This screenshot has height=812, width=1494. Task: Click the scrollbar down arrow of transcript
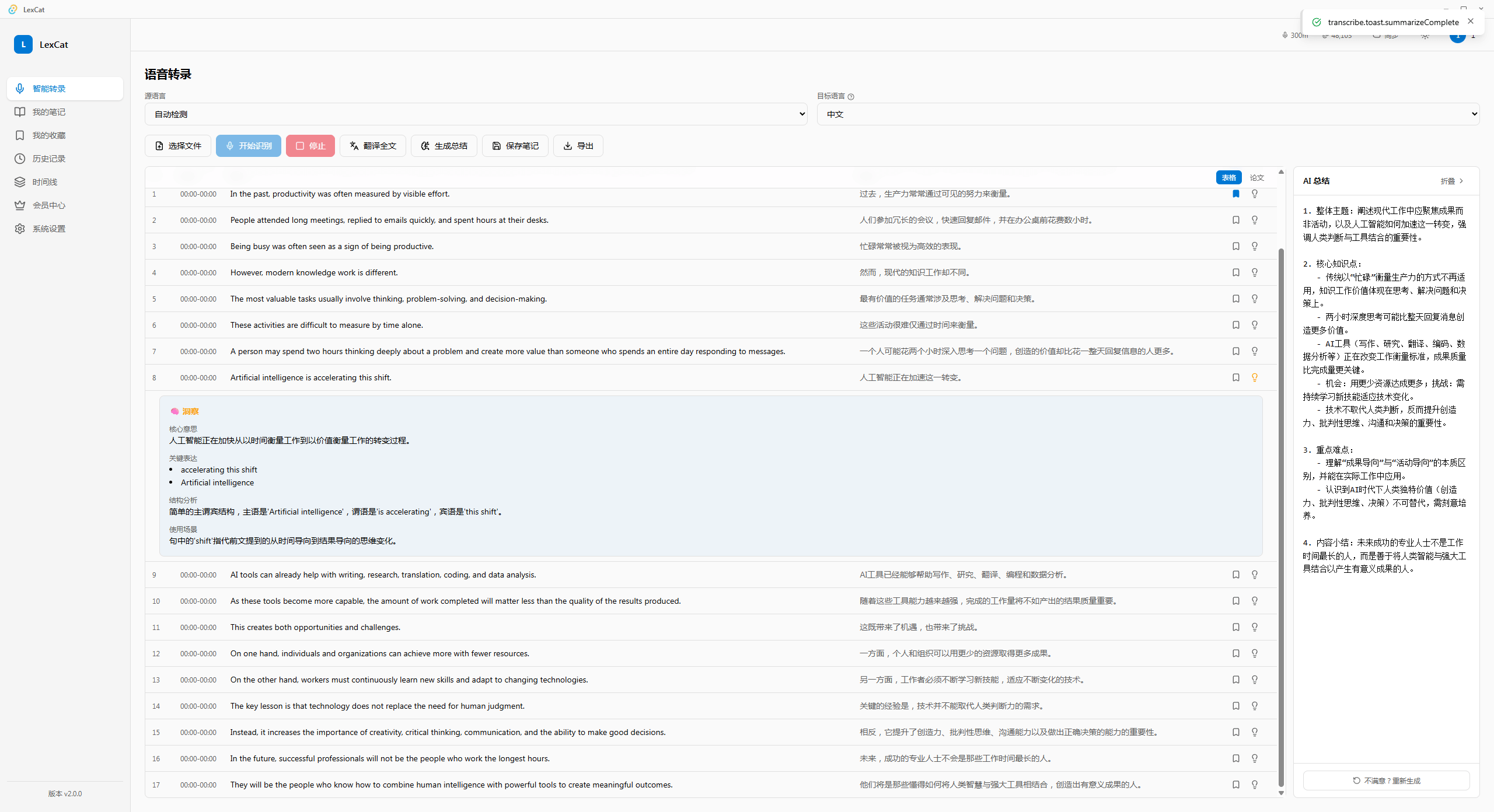1281,793
